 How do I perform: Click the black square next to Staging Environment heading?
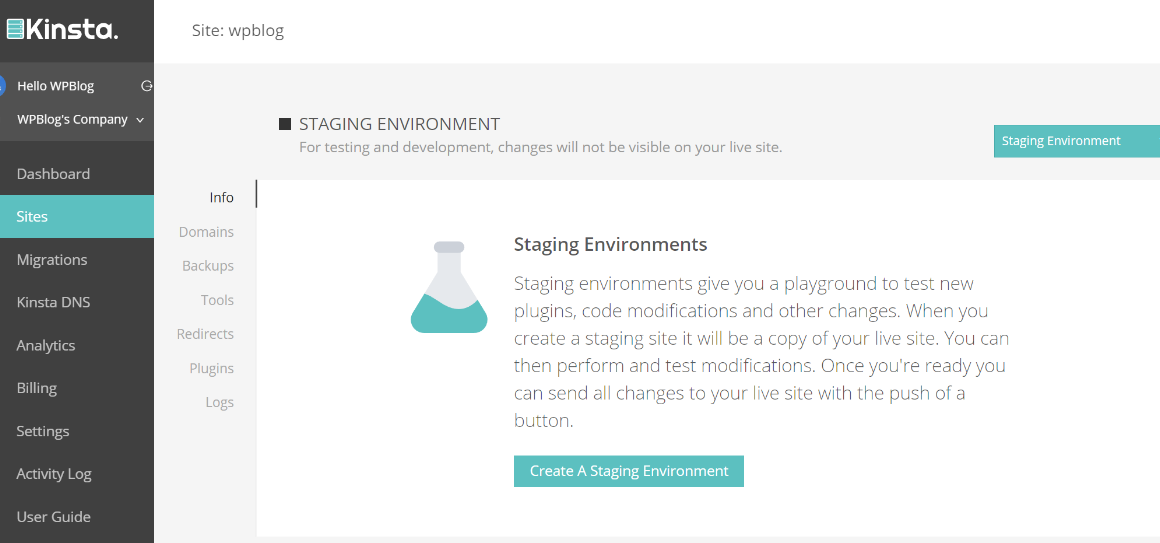pyautogui.click(x=285, y=124)
